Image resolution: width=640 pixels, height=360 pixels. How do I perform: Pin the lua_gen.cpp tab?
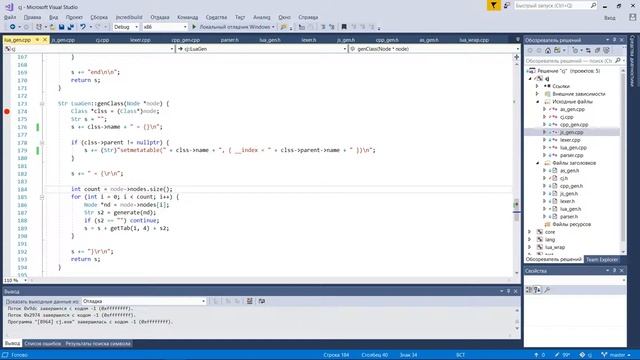(x=37, y=40)
